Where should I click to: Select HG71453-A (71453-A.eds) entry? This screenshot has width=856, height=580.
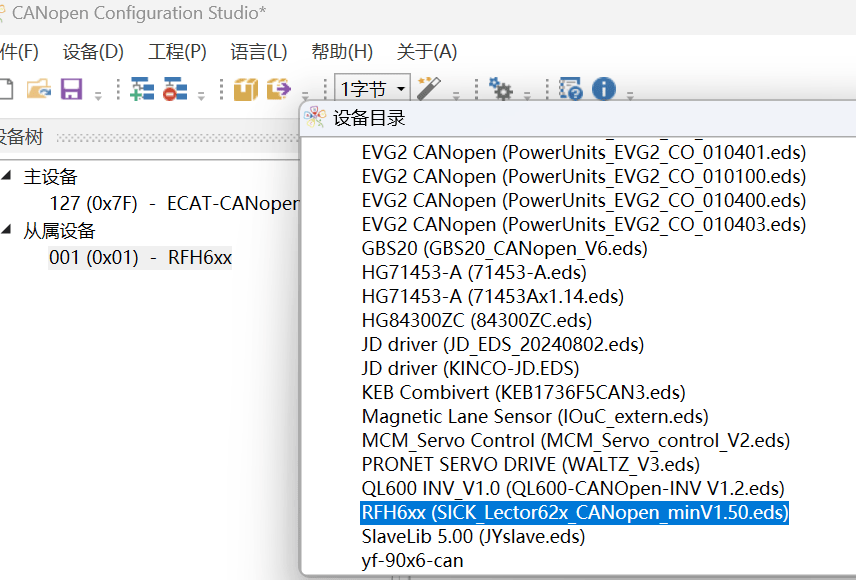coord(474,273)
